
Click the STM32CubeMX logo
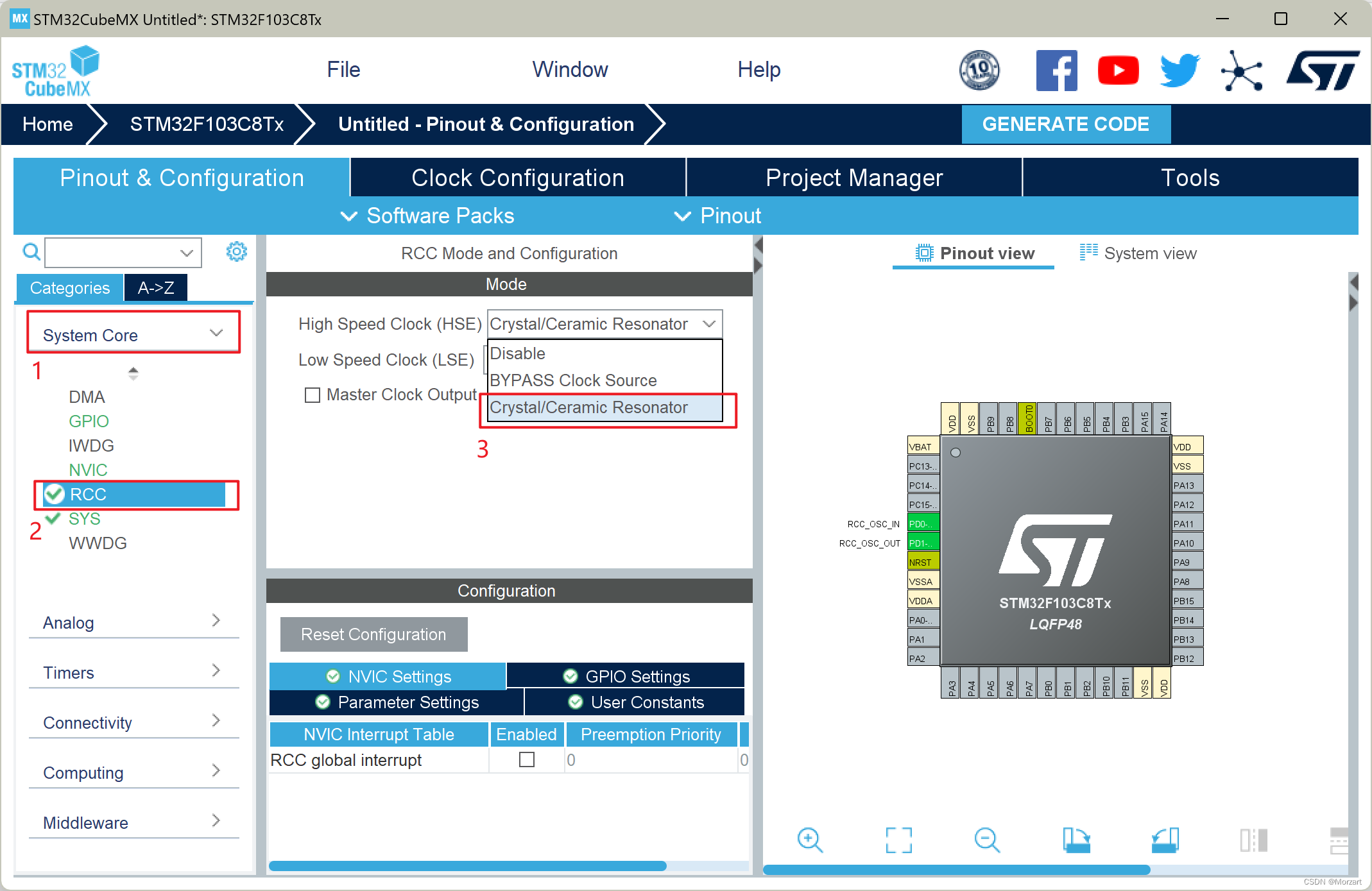[56, 71]
